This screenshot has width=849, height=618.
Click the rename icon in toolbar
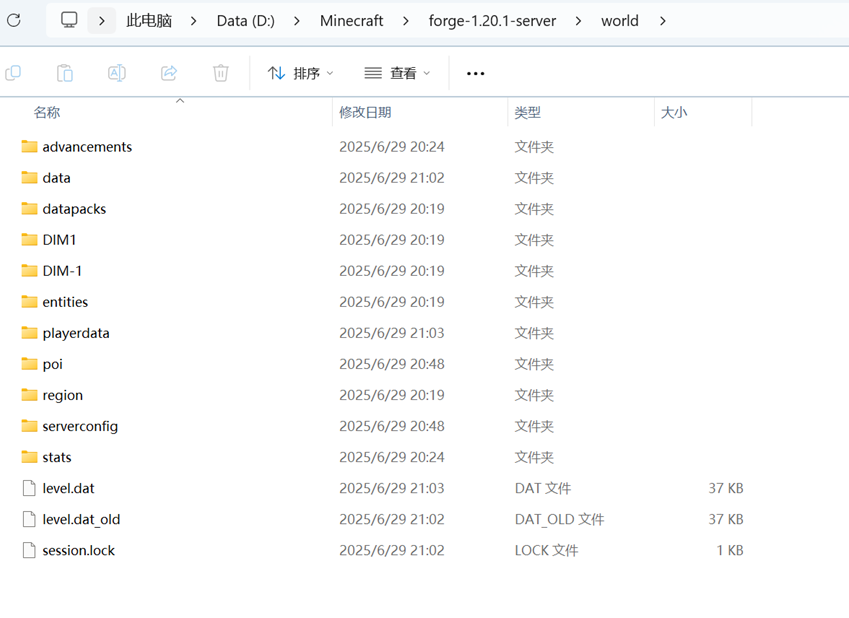pos(117,73)
